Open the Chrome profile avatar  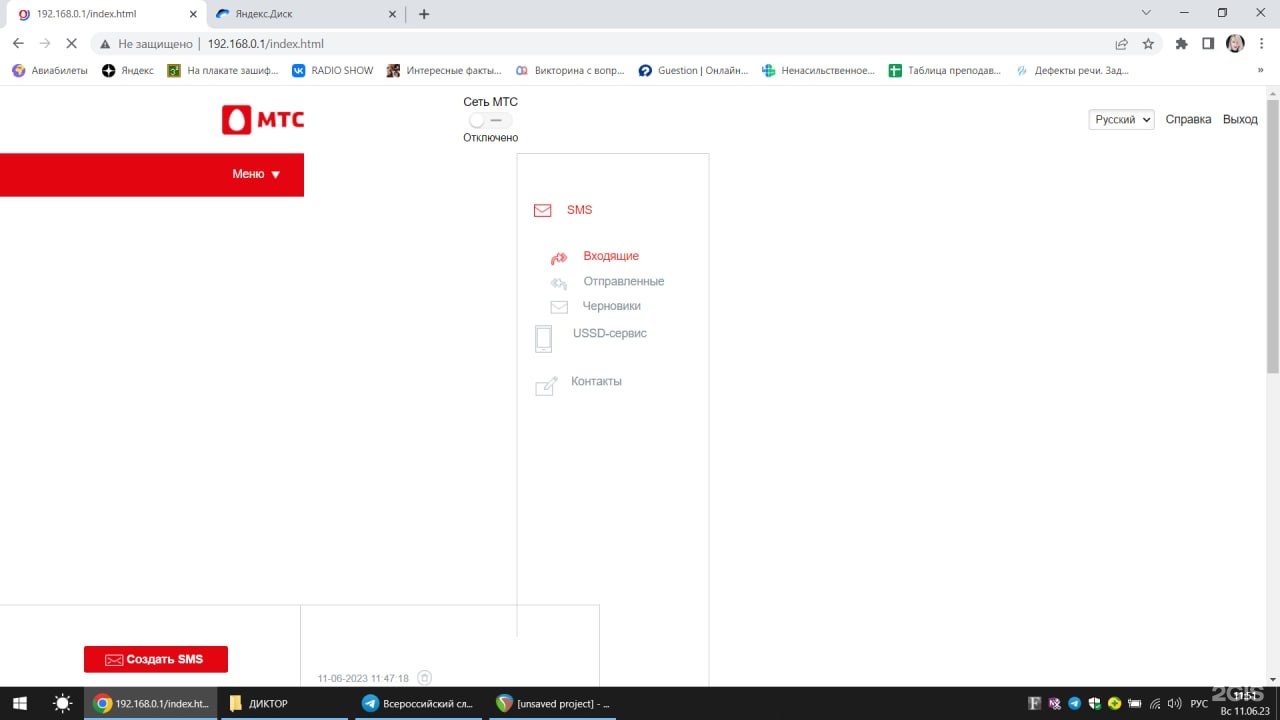[x=1235, y=44]
